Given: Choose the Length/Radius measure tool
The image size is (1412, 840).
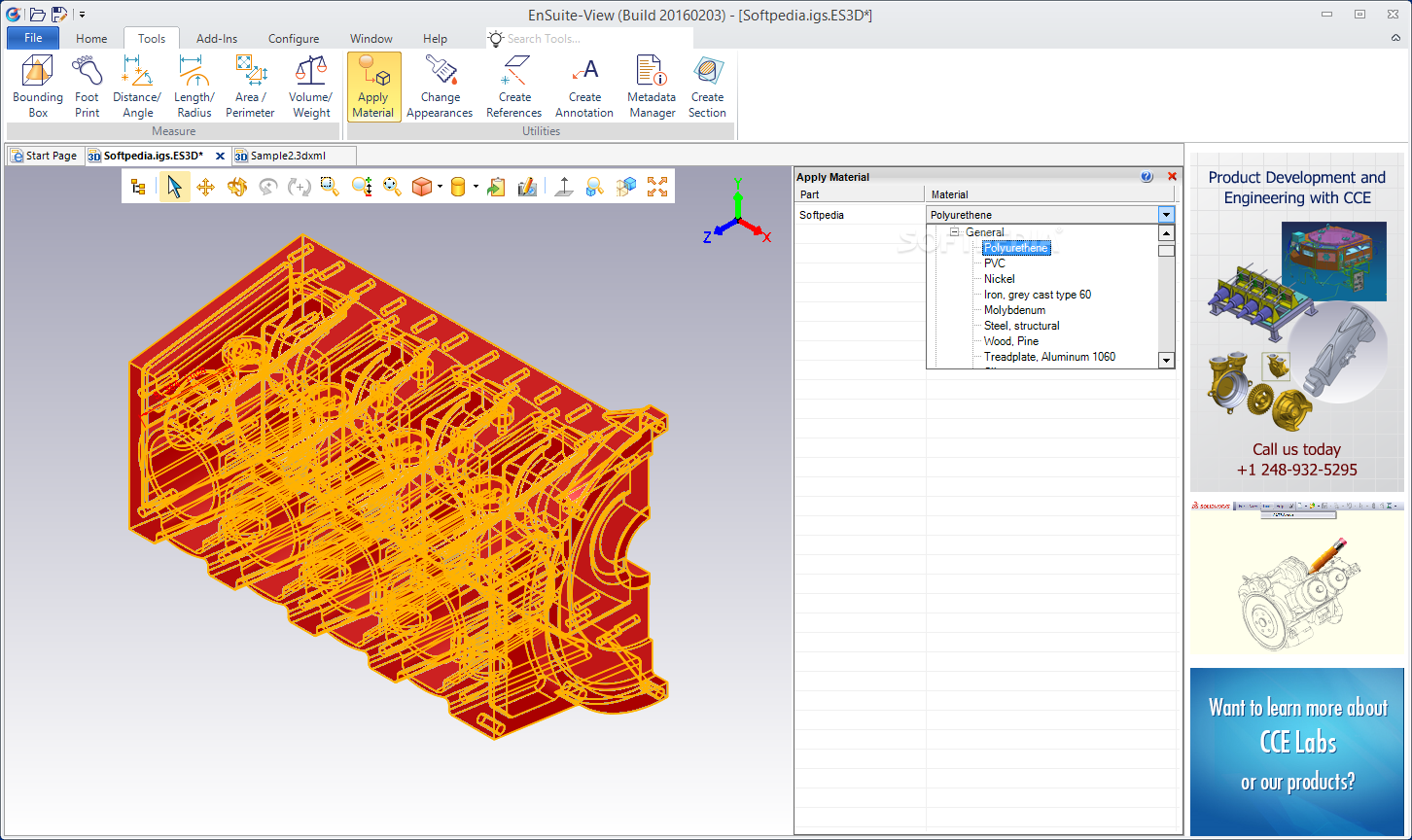Looking at the screenshot, I should [194, 87].
